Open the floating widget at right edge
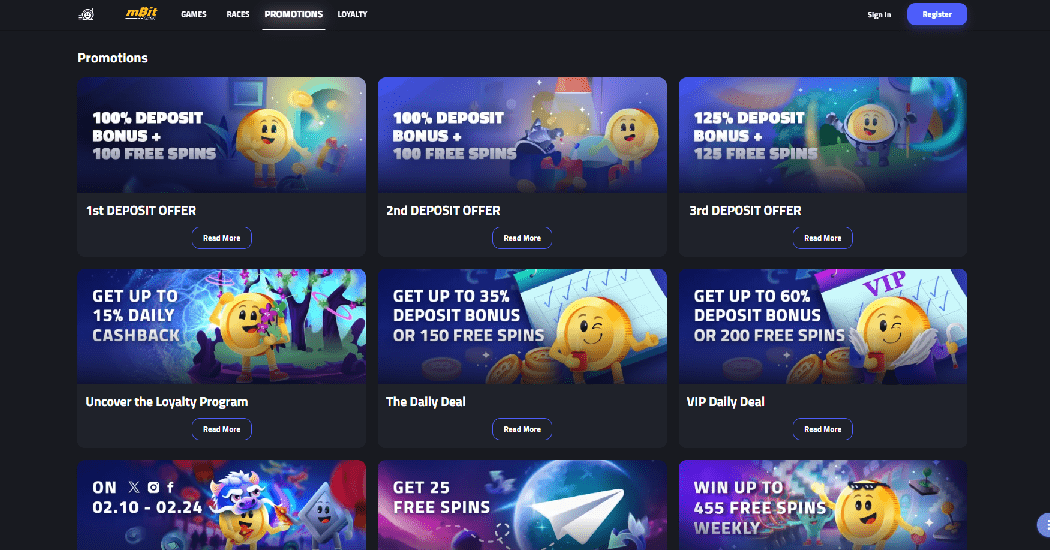The height and width of the screenshot is (550, 1050). 1044,525
